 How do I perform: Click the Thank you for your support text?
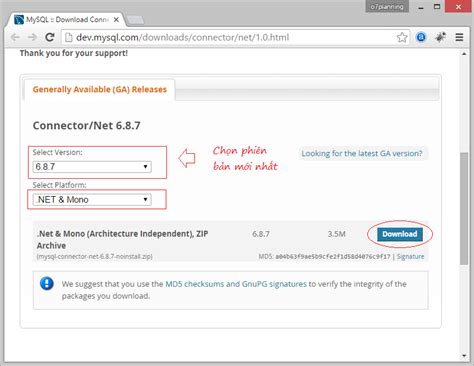74,53
